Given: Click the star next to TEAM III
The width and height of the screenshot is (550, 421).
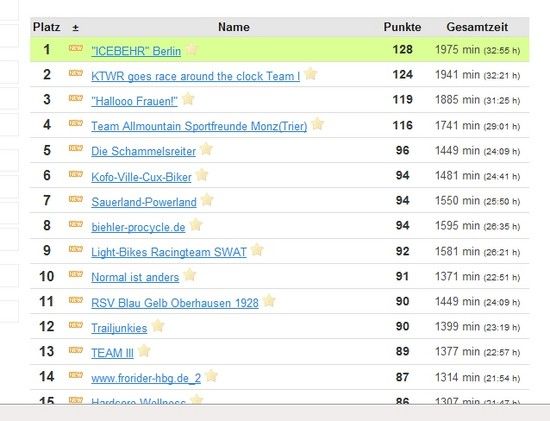Looking at the screenshot, I should [144, 351].
